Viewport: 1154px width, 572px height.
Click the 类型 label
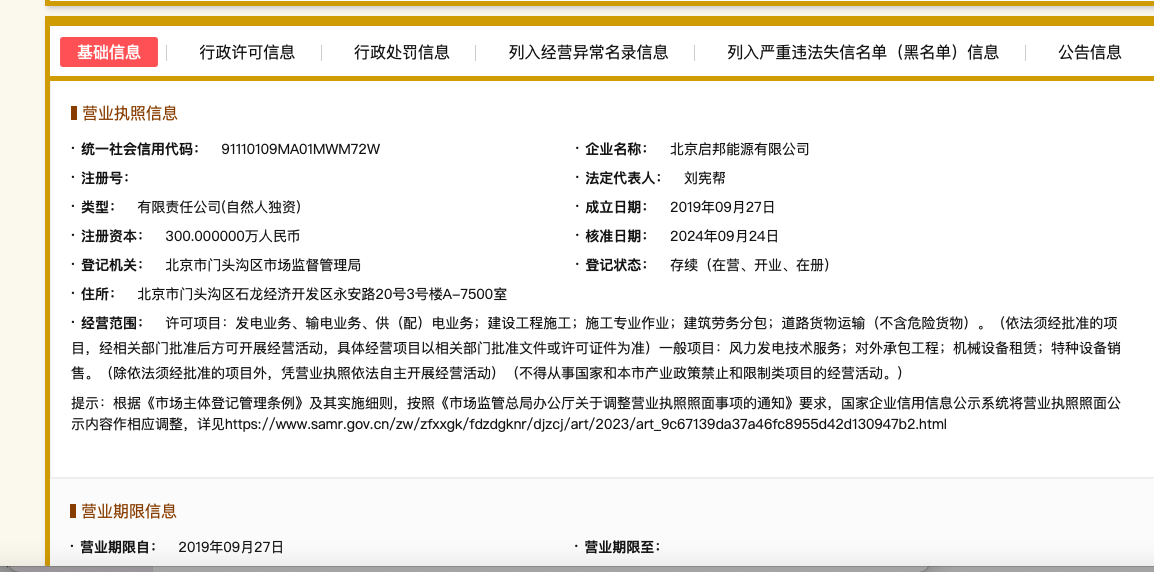97,207
